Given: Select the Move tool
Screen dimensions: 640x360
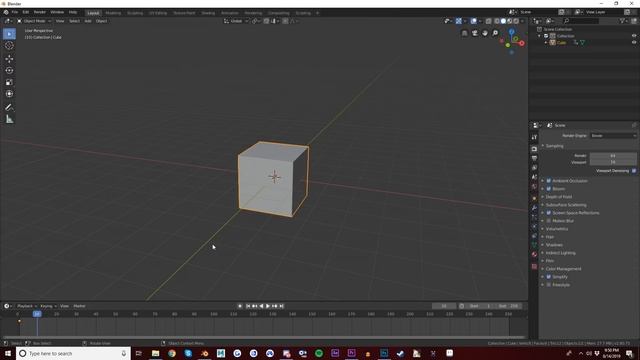Looking at the screenshot, I should 9,59.
